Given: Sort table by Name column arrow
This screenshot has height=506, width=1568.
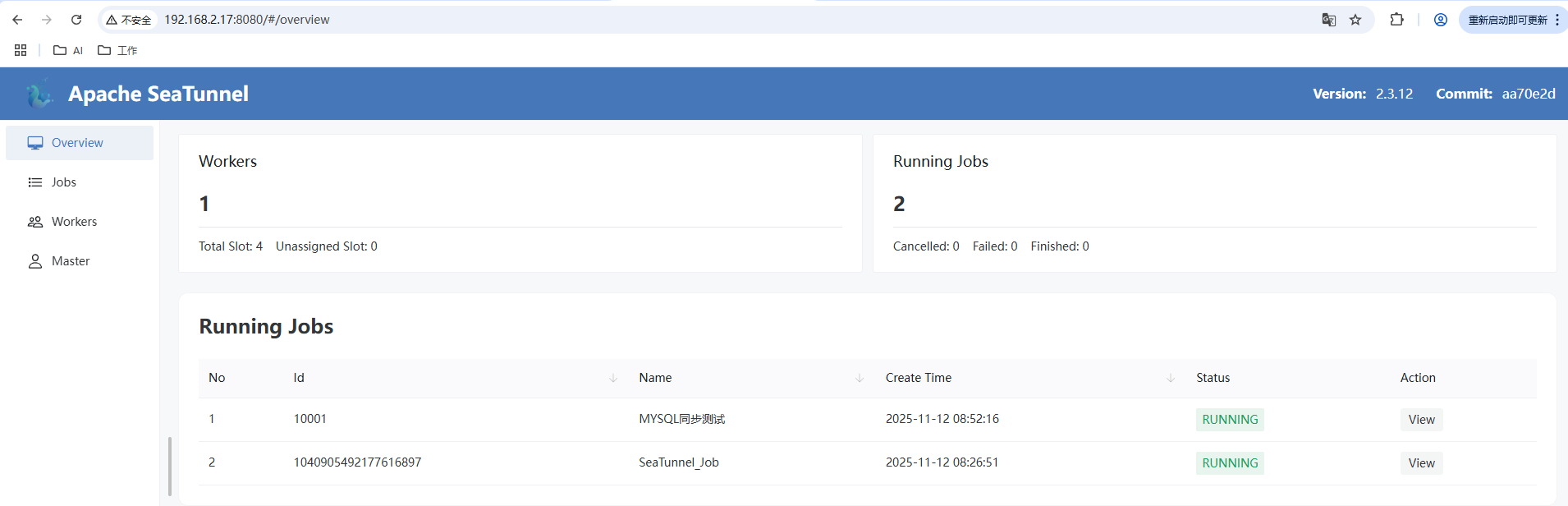Looking at the screenshot, I should coord(860,378).
